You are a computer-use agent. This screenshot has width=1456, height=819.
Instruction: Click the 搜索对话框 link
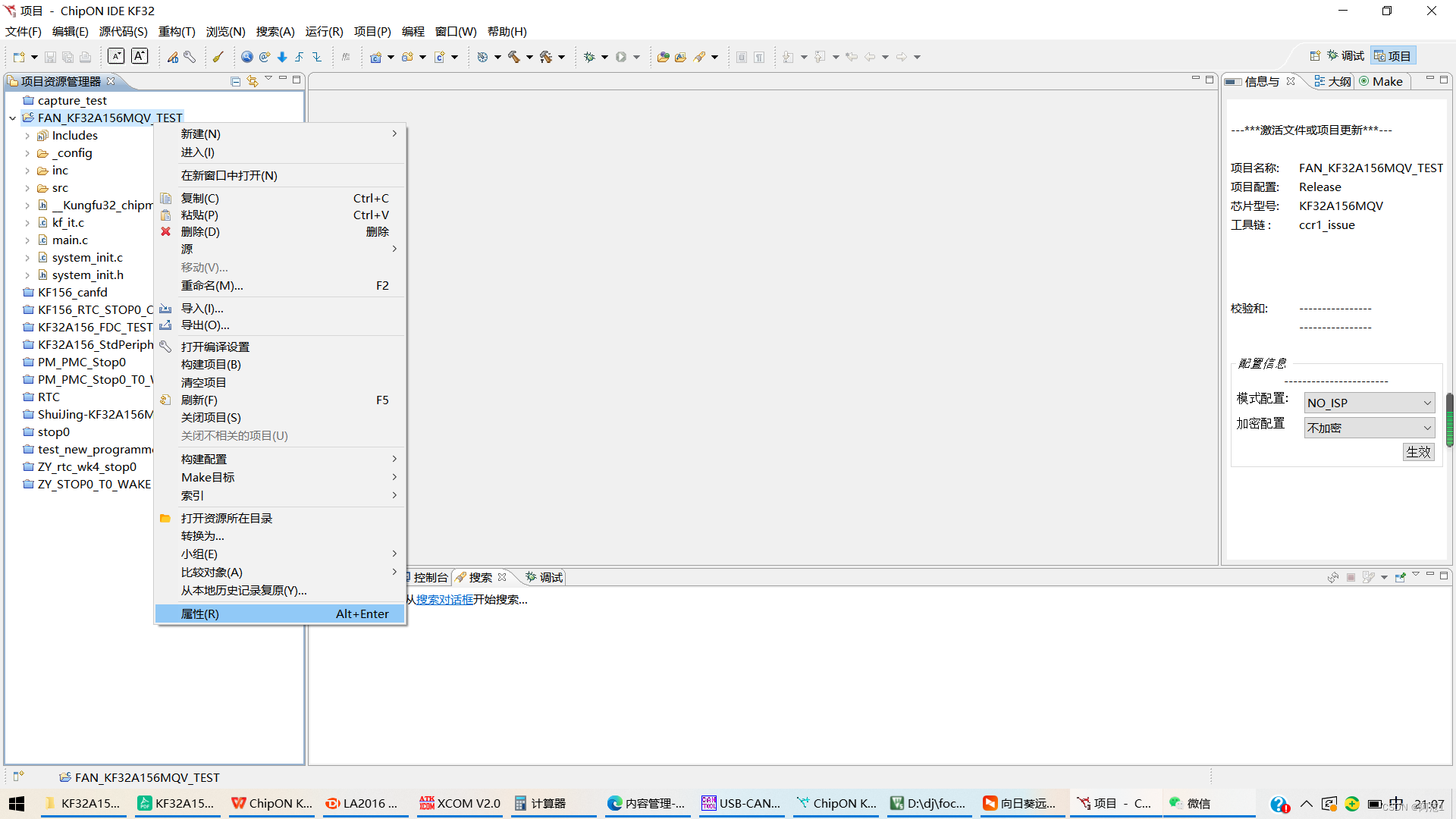click(x=444, y=600)
